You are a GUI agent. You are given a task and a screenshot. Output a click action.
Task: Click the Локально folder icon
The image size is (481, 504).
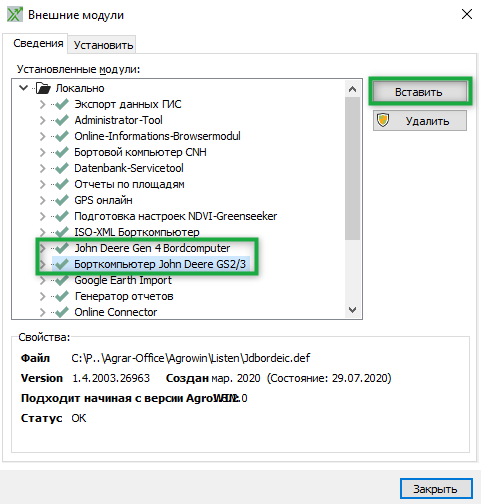tap(43, 88)
